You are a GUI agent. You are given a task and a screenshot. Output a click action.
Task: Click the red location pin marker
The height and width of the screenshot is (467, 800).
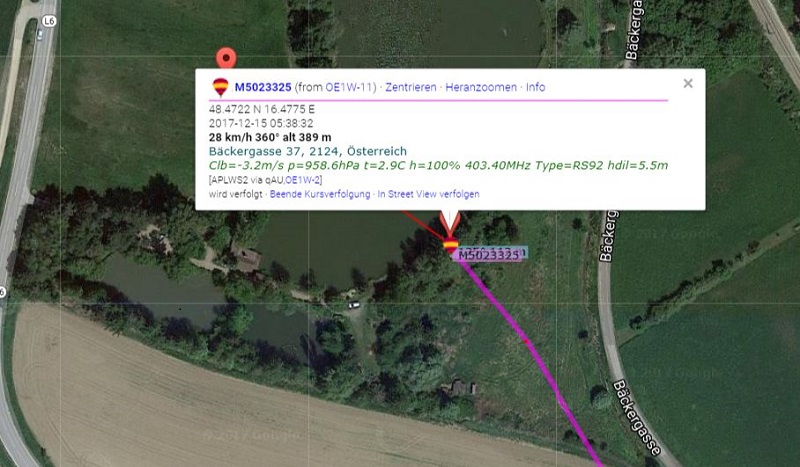coord(226,58)
